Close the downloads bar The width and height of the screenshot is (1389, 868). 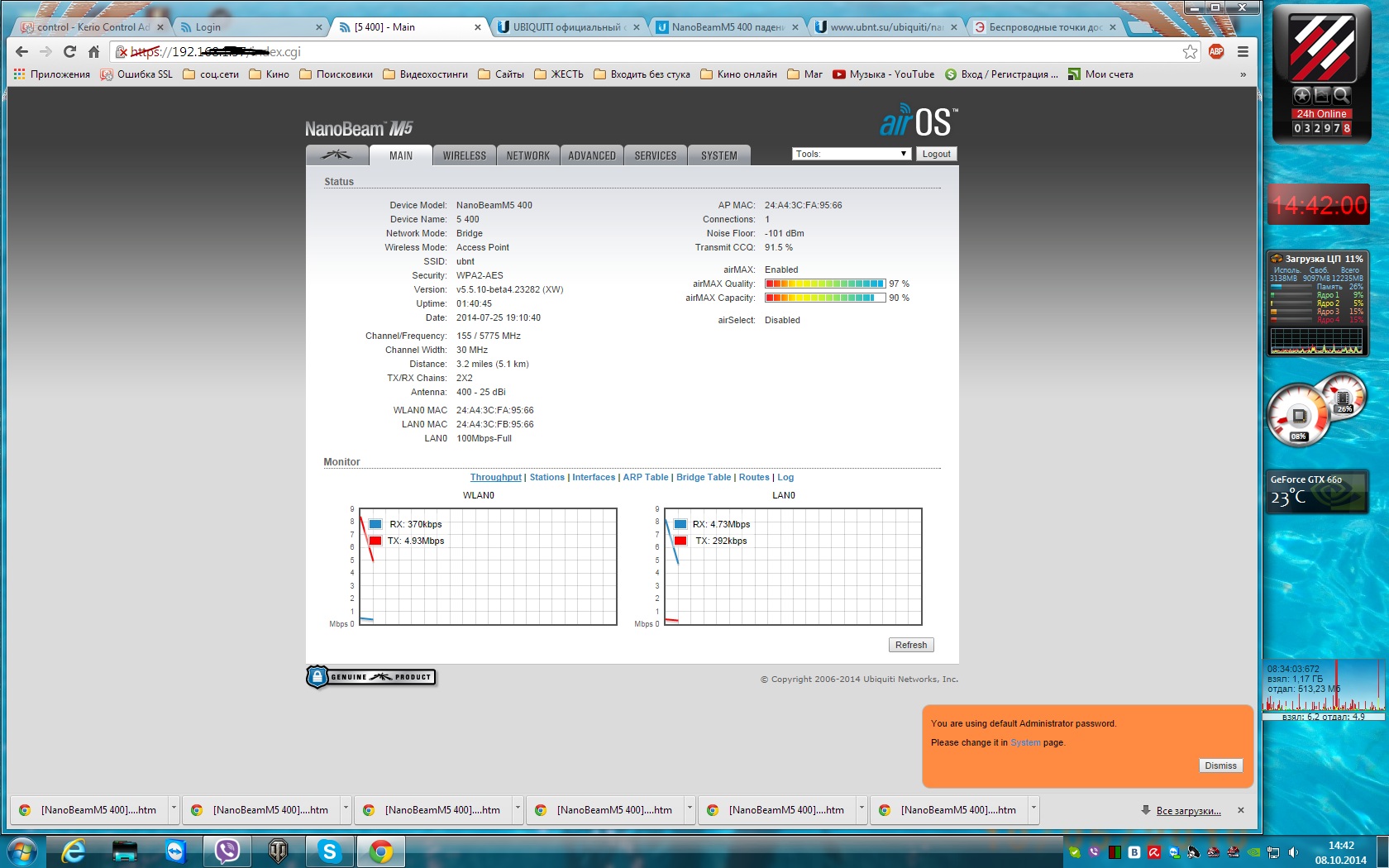pos(1241,810)
